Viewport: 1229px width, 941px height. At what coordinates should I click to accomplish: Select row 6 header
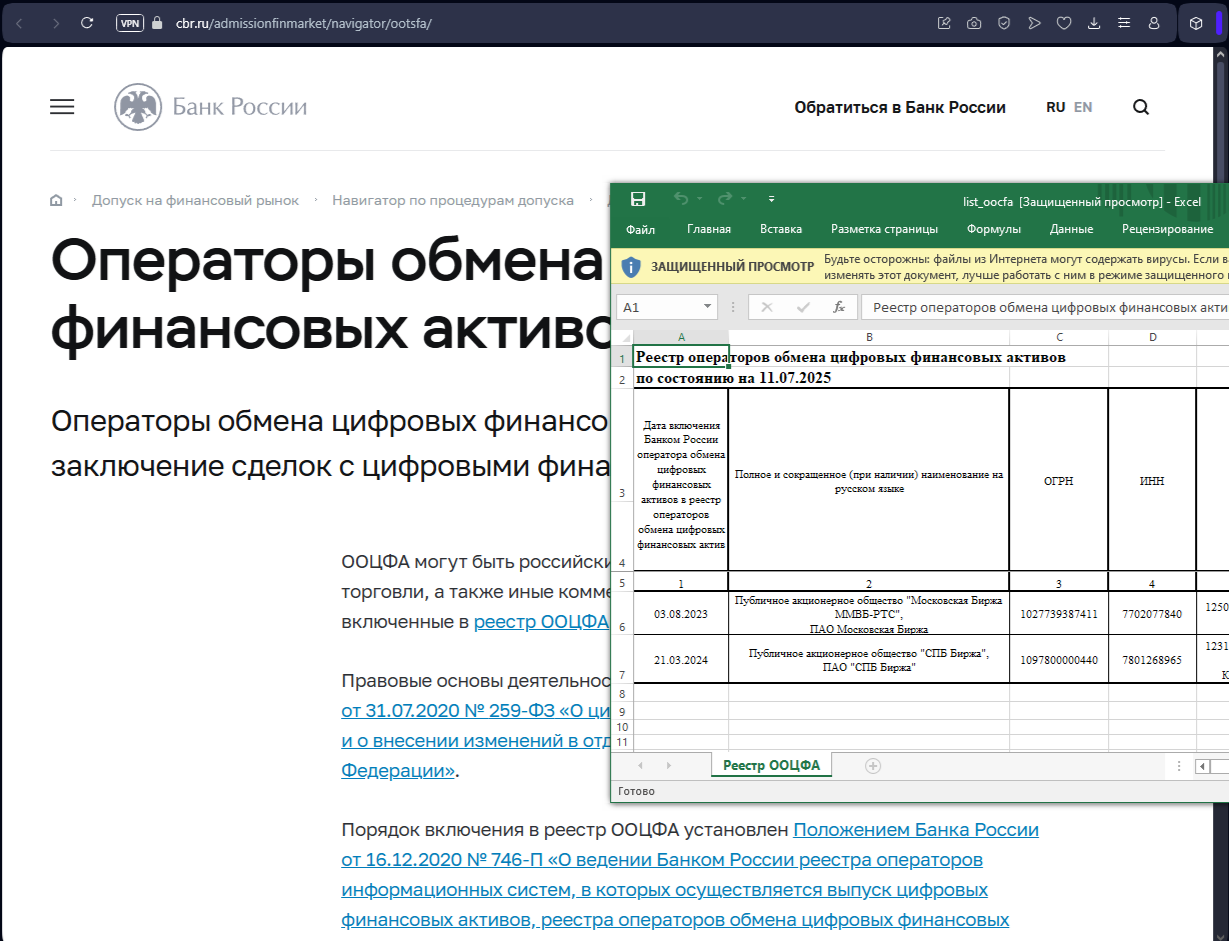[x=622, y=613]
